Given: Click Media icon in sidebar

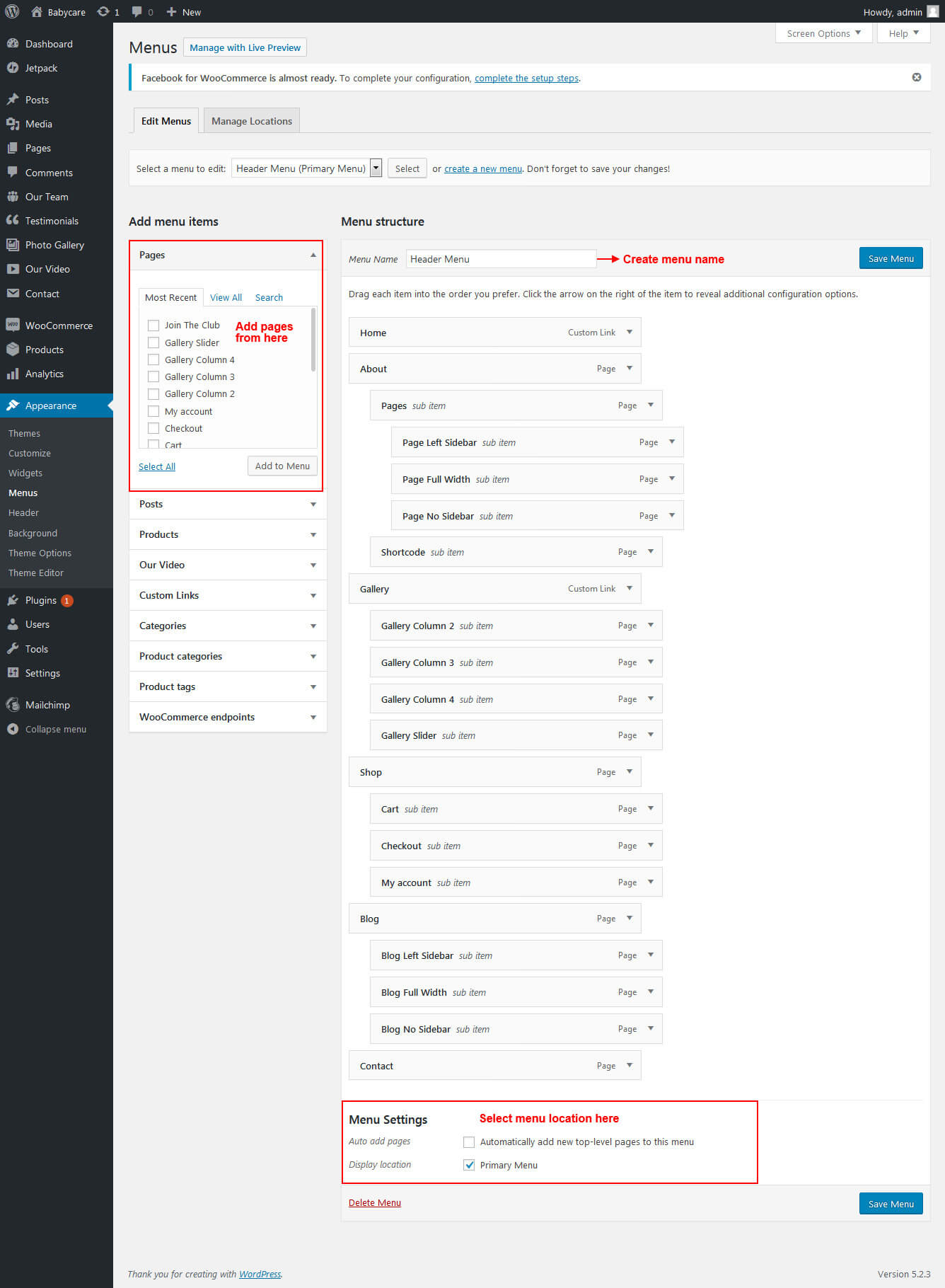Looking at the screenshot, I should 13,124.
